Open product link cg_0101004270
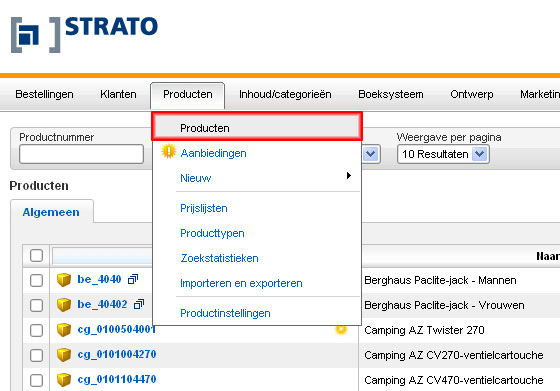 pos(117,354)
